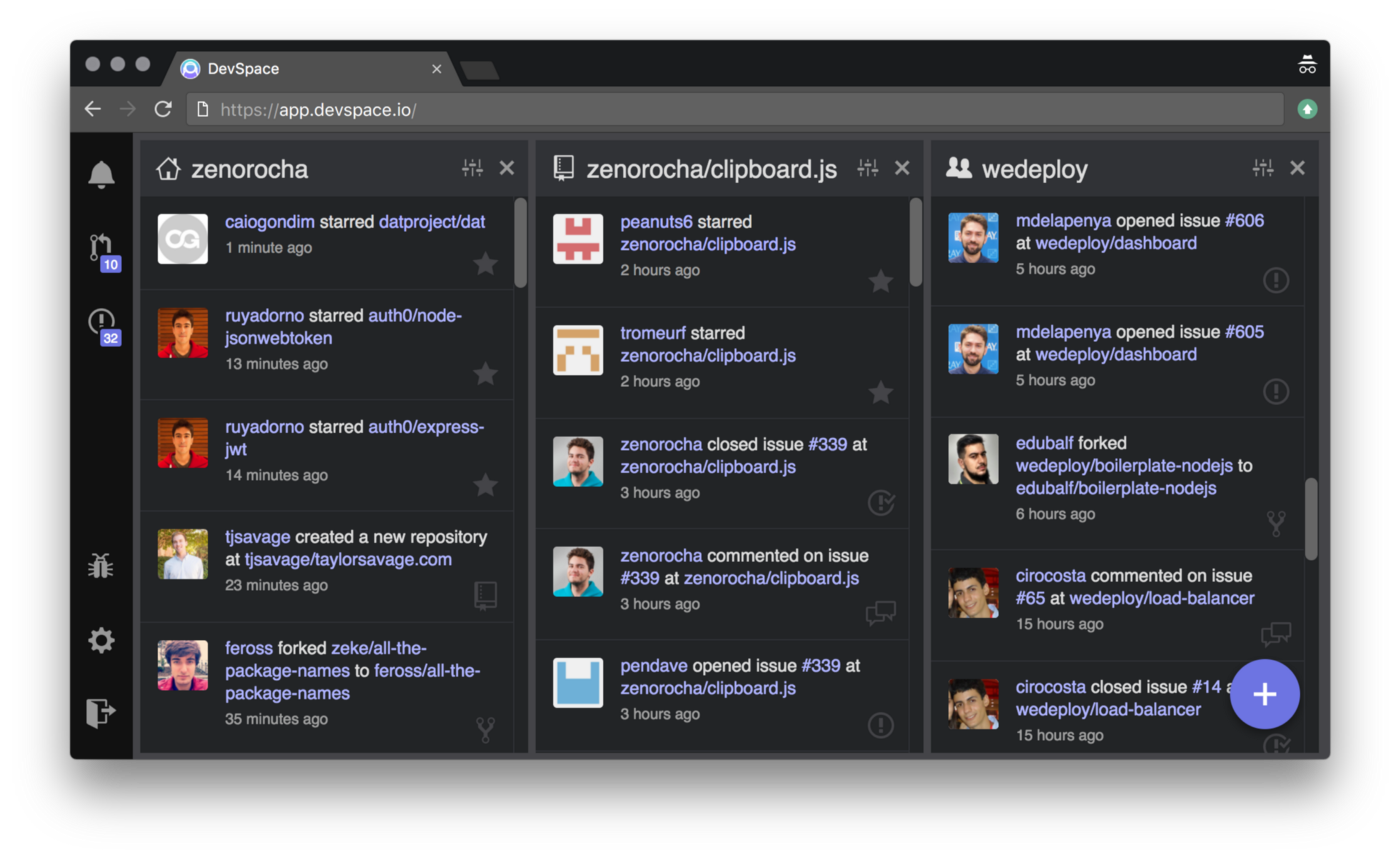
Task: Toggle the star on peanuts6's event
Action: click(881, 281)
